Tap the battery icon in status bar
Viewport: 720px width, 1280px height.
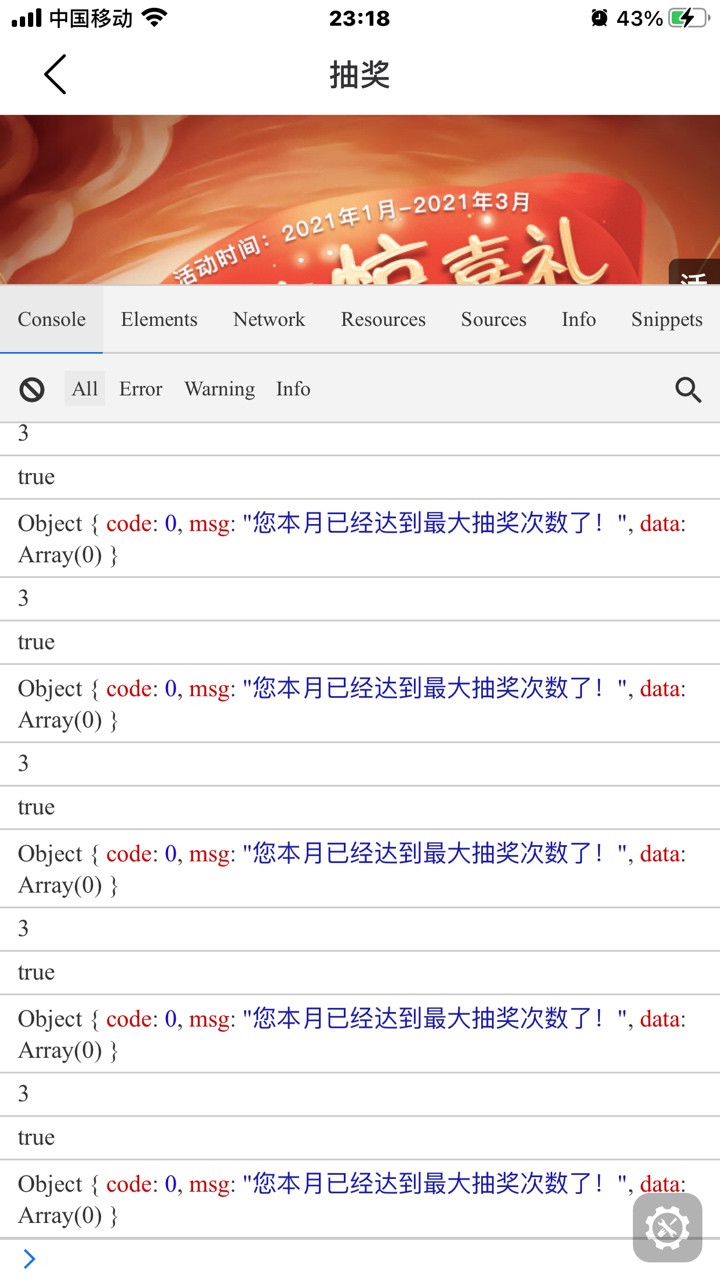tap(690, 18)
